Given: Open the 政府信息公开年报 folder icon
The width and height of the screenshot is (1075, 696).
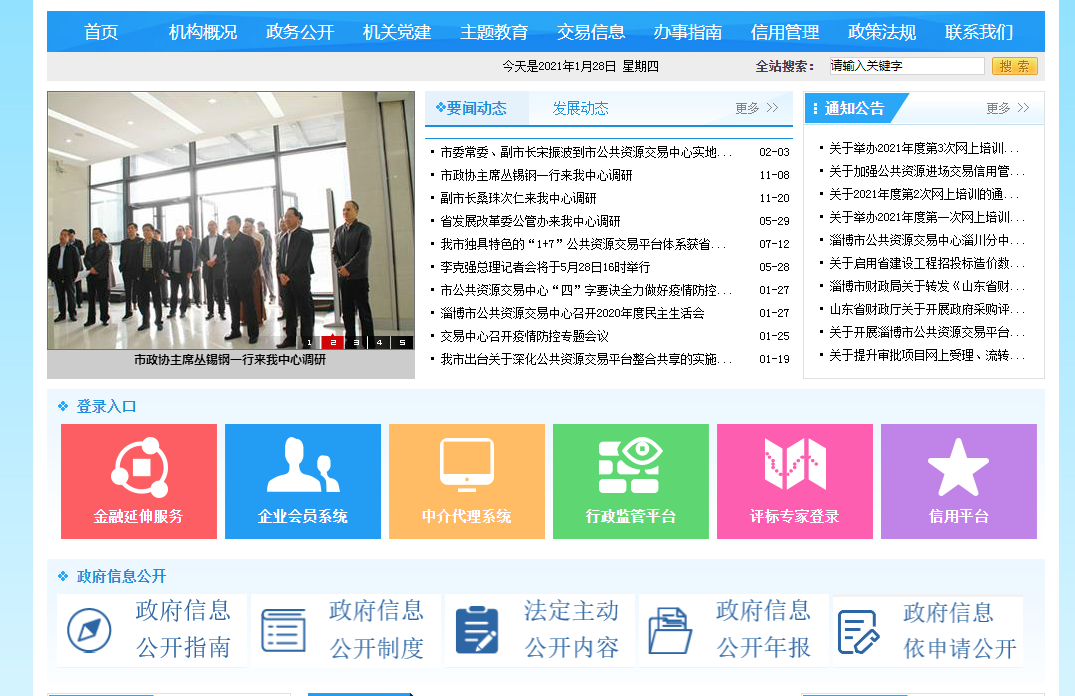Looking at the screenshot, I should tap(670, 630).
